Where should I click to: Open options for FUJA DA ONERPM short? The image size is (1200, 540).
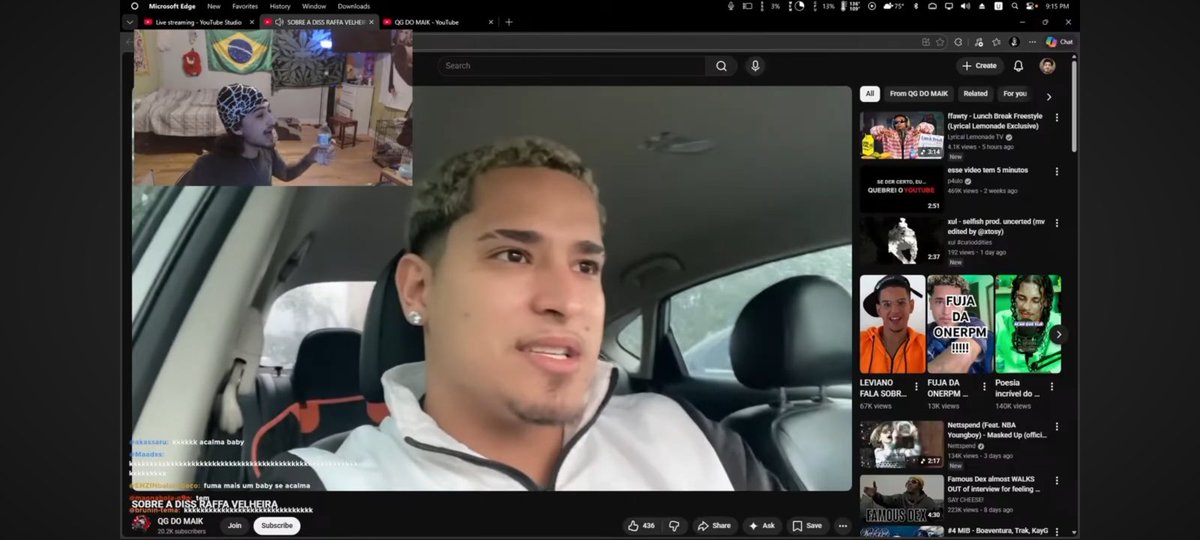tap(983, 385)
